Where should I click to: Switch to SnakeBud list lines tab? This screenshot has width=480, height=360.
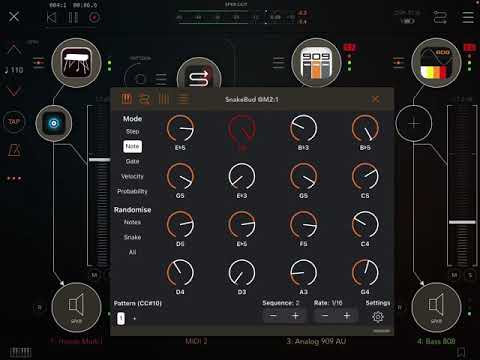(183, 99)
